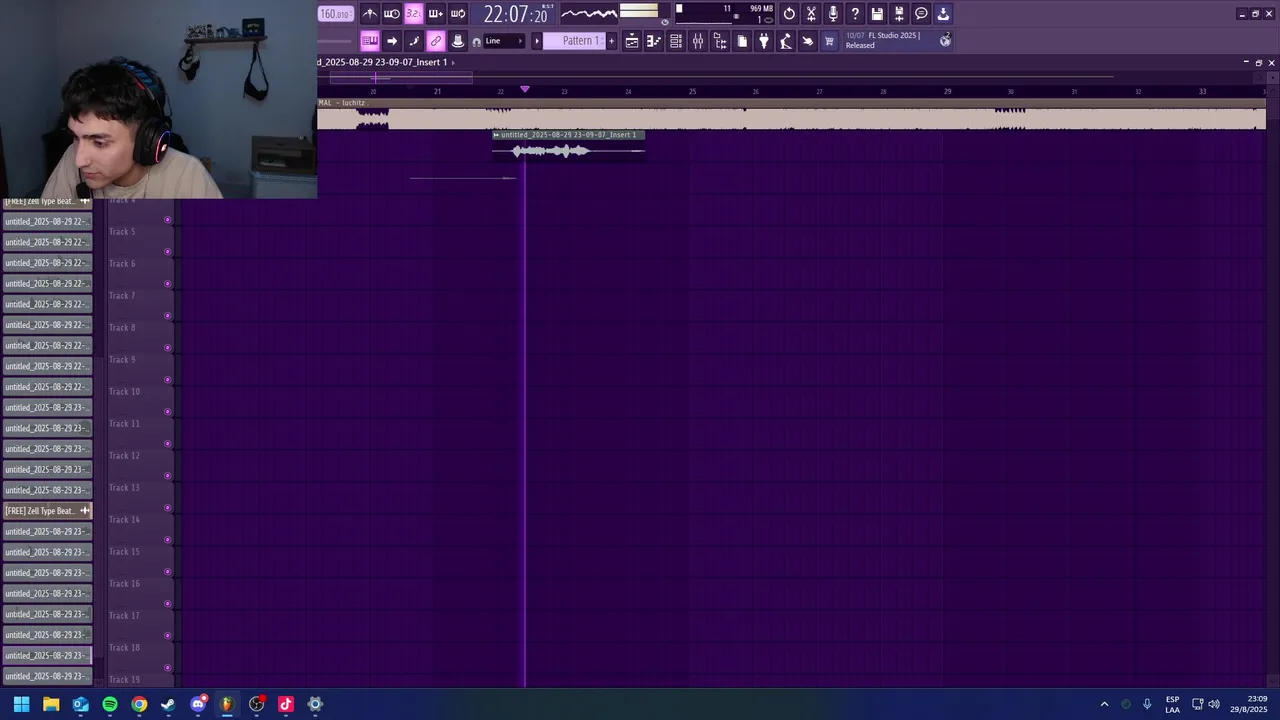
Task: Add a new pattern with plus button
Action: [612, 41]
